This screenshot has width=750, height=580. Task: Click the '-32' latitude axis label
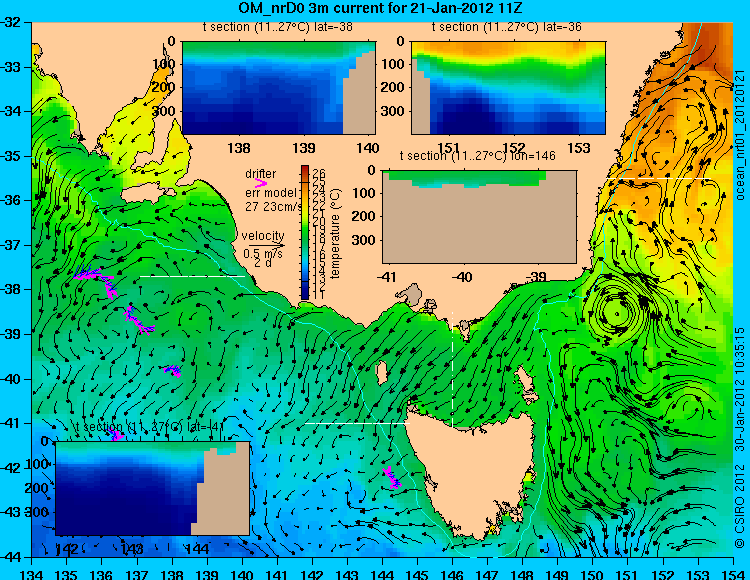coord(11,22)
